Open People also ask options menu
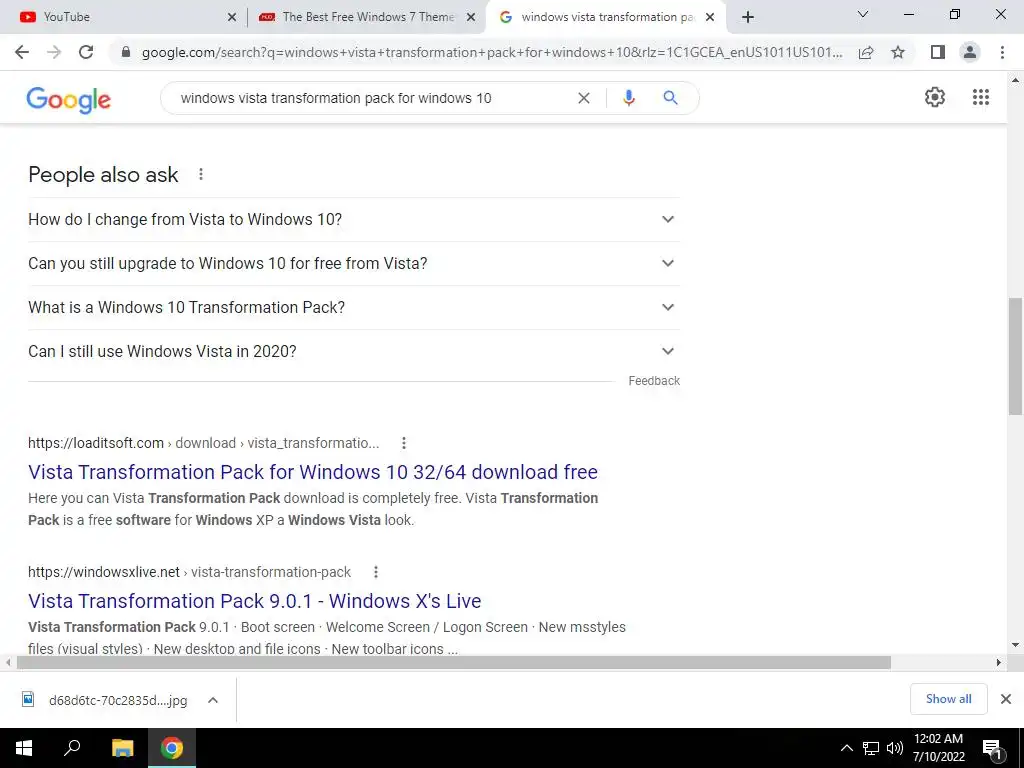This screenshot has width=1024, height=768. pos(201,174)
